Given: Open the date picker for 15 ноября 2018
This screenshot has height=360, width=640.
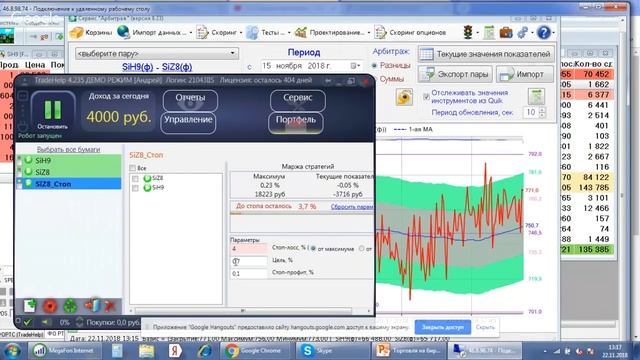Looking at the screenshot, I should coord(355,66).
